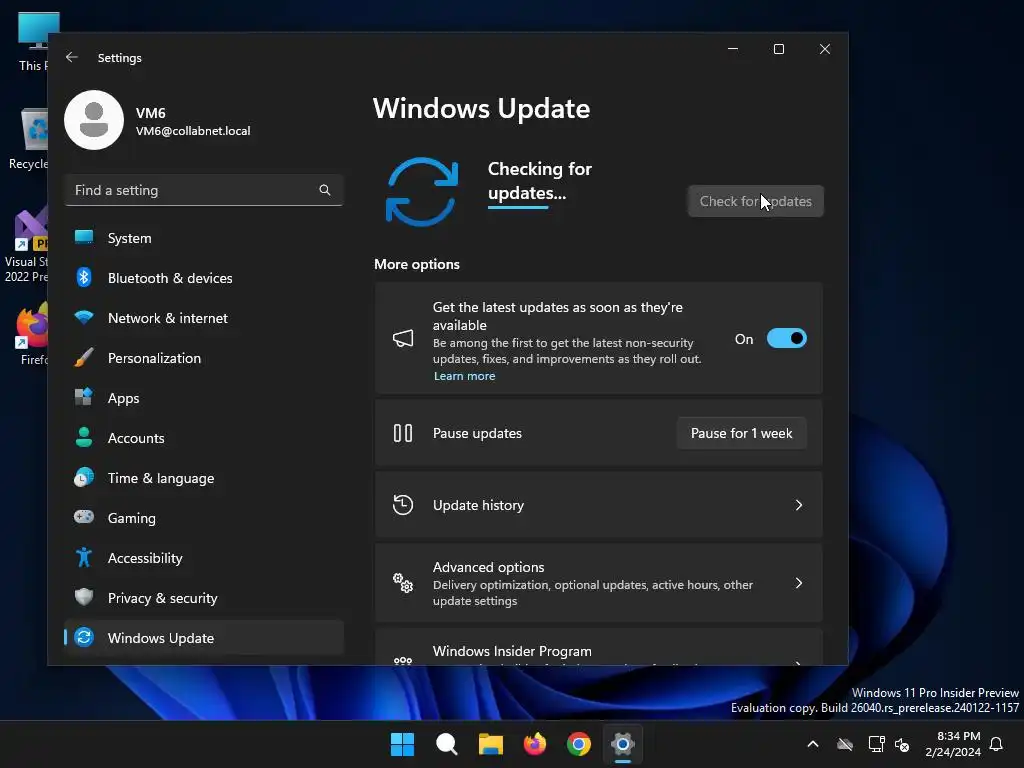
Task: Close the Settings window
Action: (x=825, y=49)
